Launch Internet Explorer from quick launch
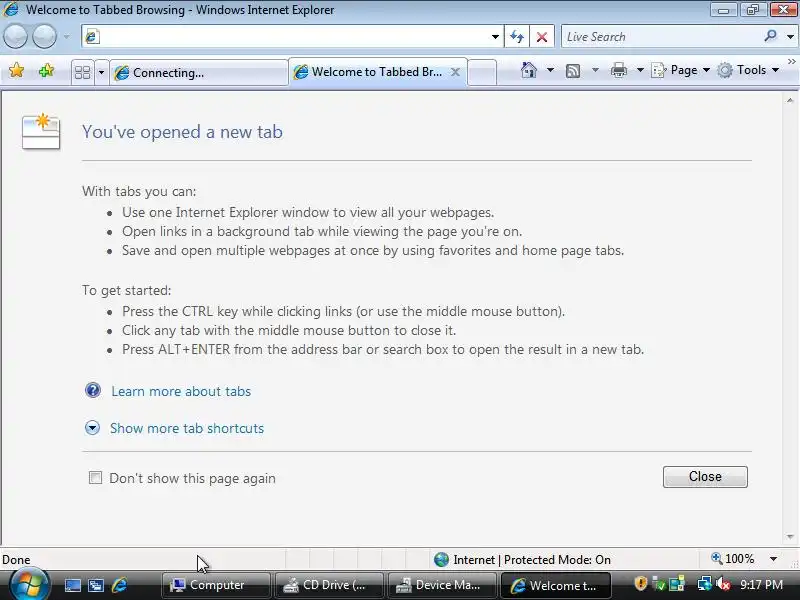The image size is (800, 600). (x=119, y=585)
